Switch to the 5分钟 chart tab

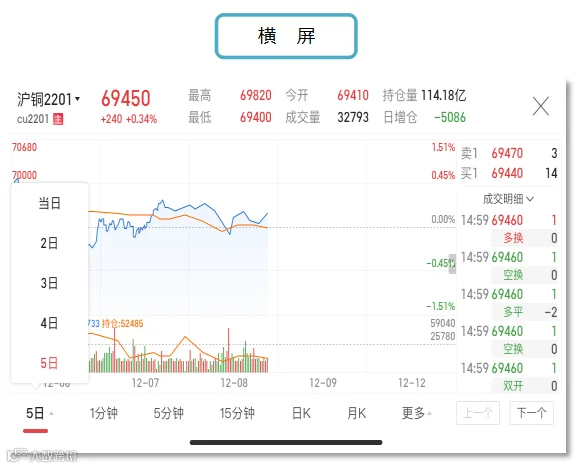(x=168, y=413)
